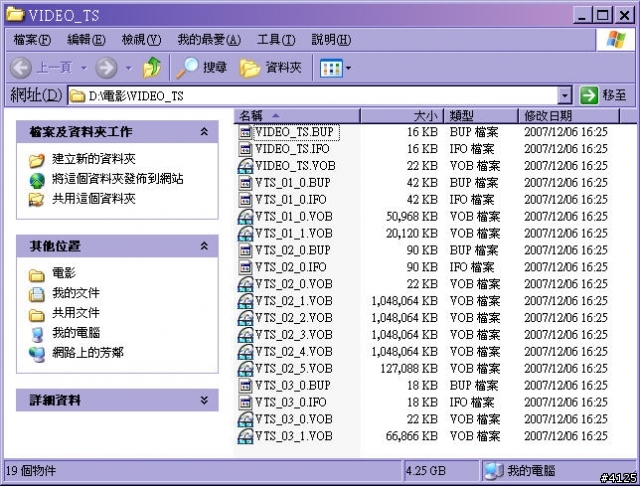Open forward button history dropdown arrow
Viewport: 640px width, 486px height.
coord(129,68)
